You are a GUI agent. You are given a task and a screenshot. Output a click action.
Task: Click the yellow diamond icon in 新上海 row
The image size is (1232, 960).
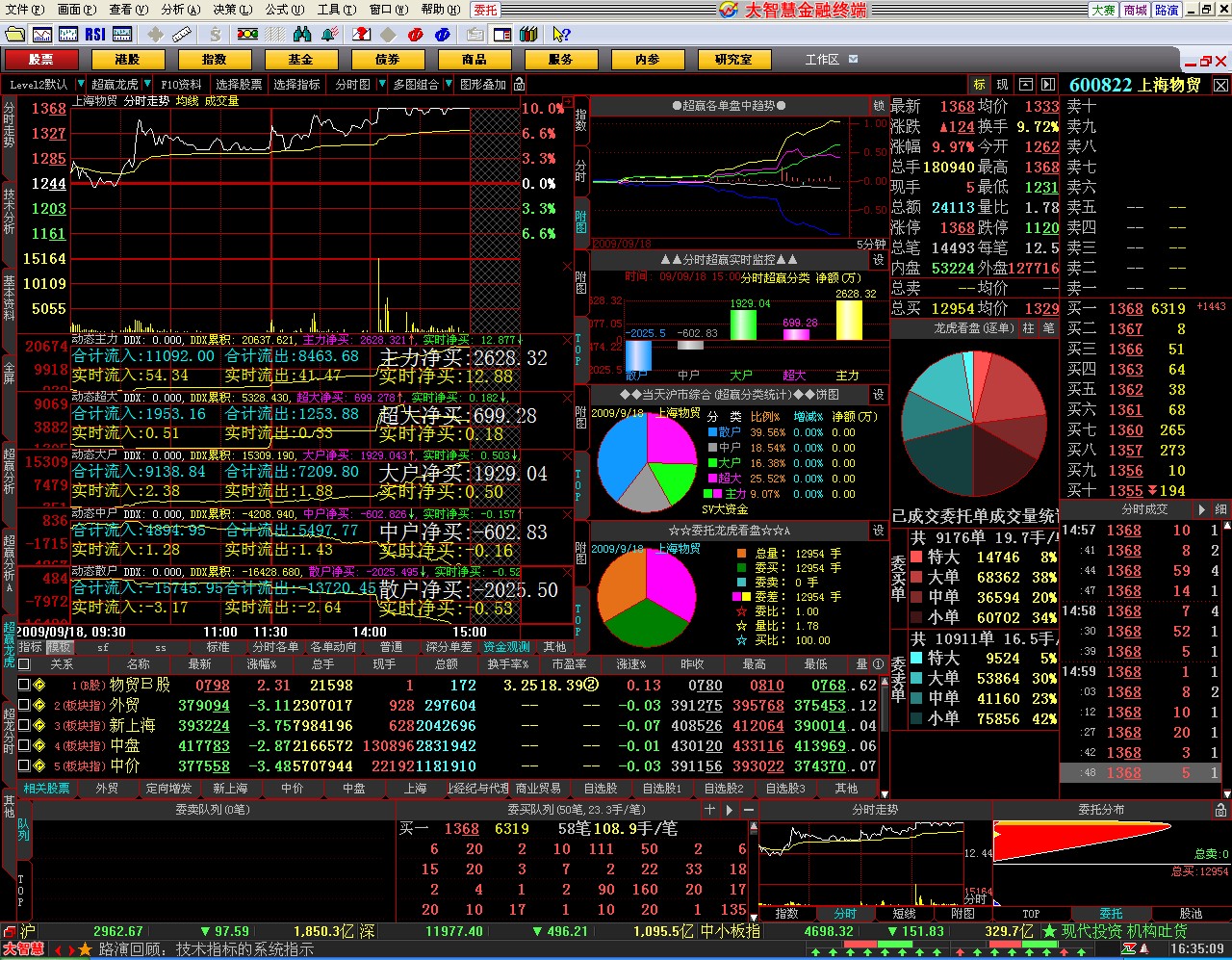pos(39,726)
